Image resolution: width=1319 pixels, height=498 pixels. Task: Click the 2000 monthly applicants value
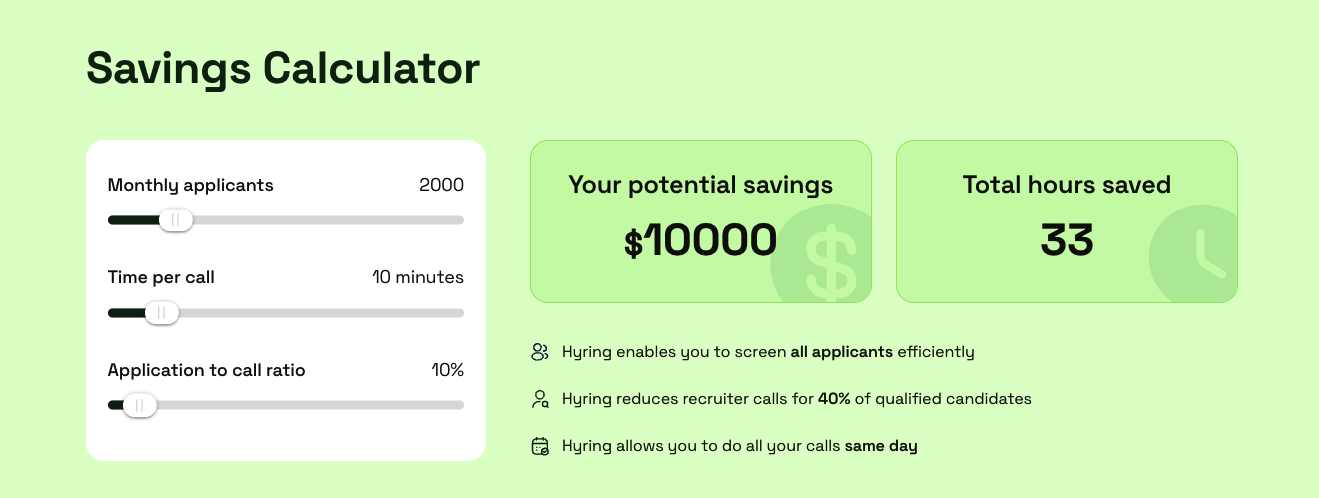click(x=441, y=185)
